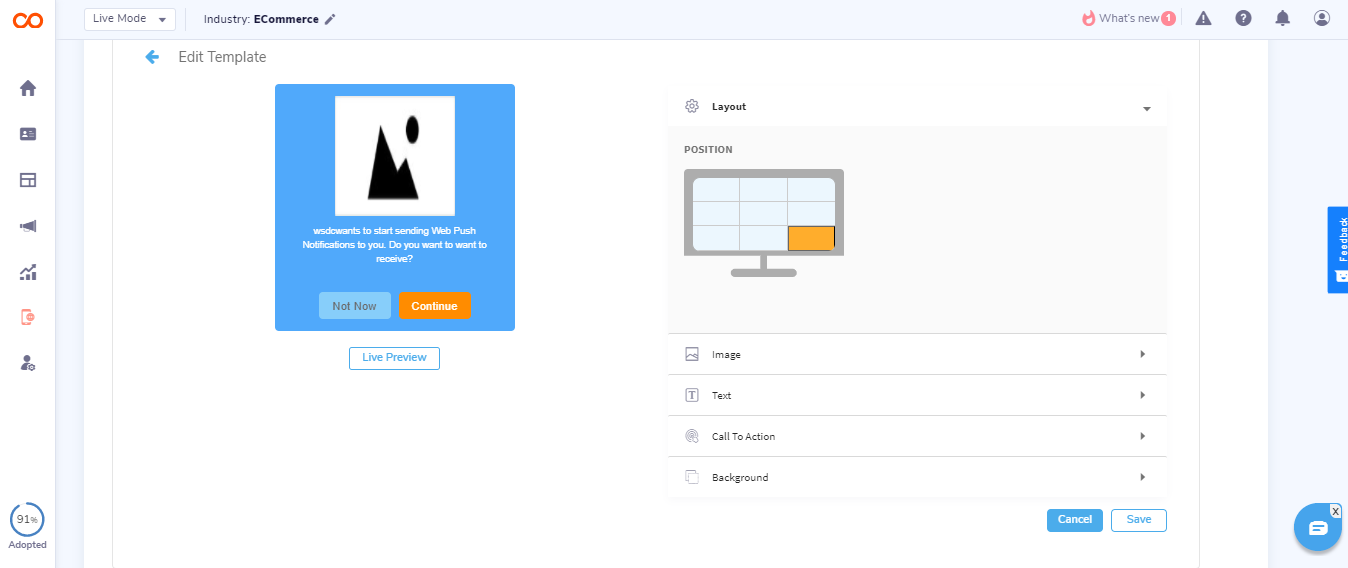Click the Edit Template heading
This screenshot has width=1348, height=568.
click(222, 57)
